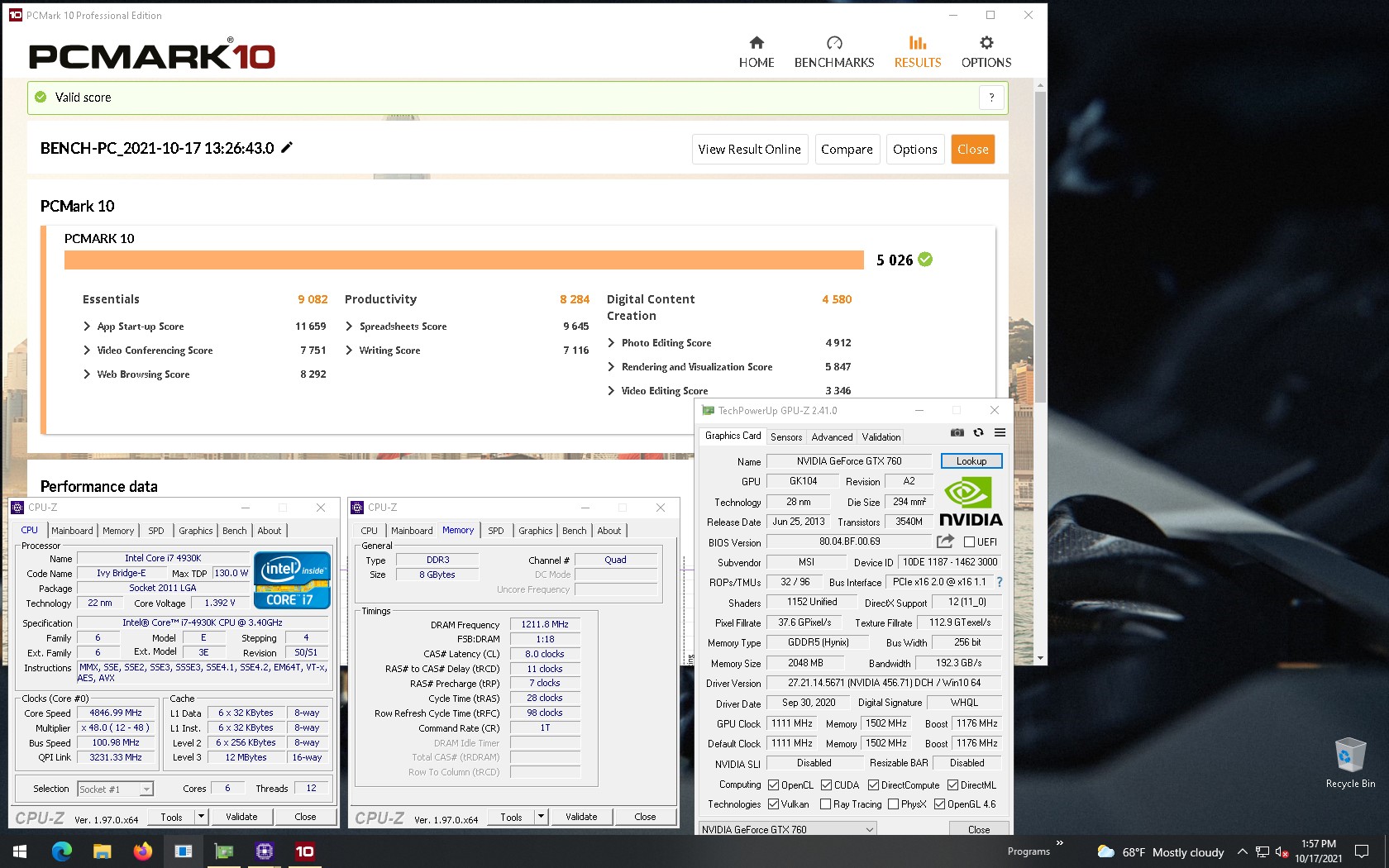This screenshot has width=1389, height=868.
Task: Click the Lookup button in GPU-Z
Action: 971,461
